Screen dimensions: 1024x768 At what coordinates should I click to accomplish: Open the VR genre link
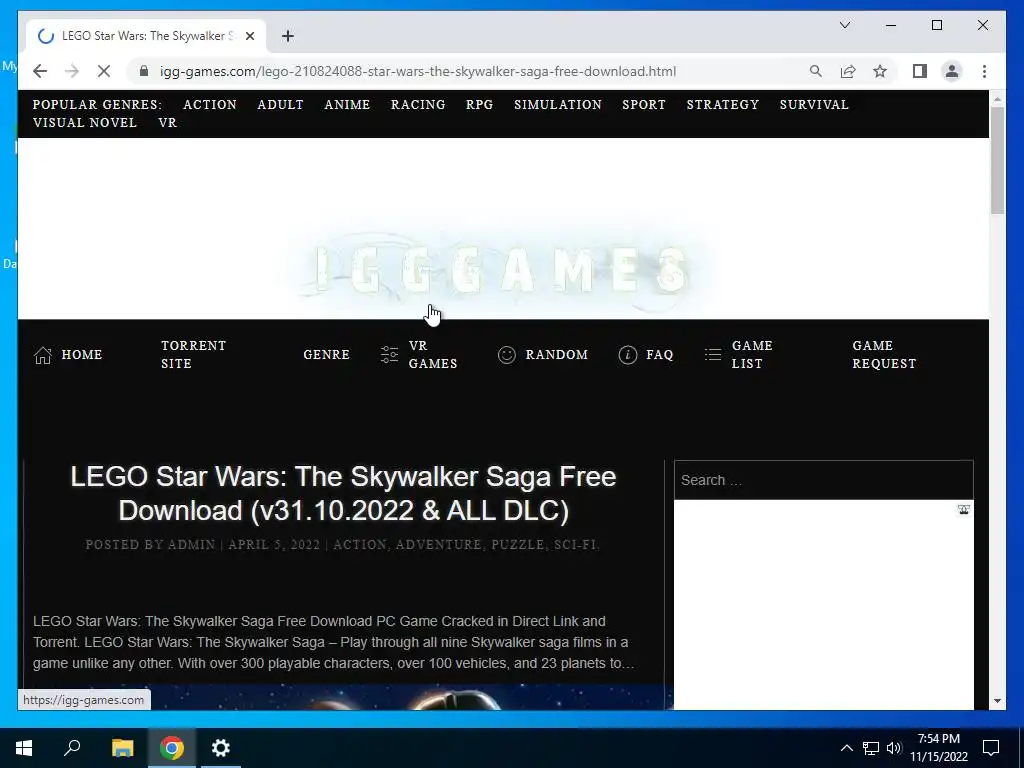click(x=168, y=123)
